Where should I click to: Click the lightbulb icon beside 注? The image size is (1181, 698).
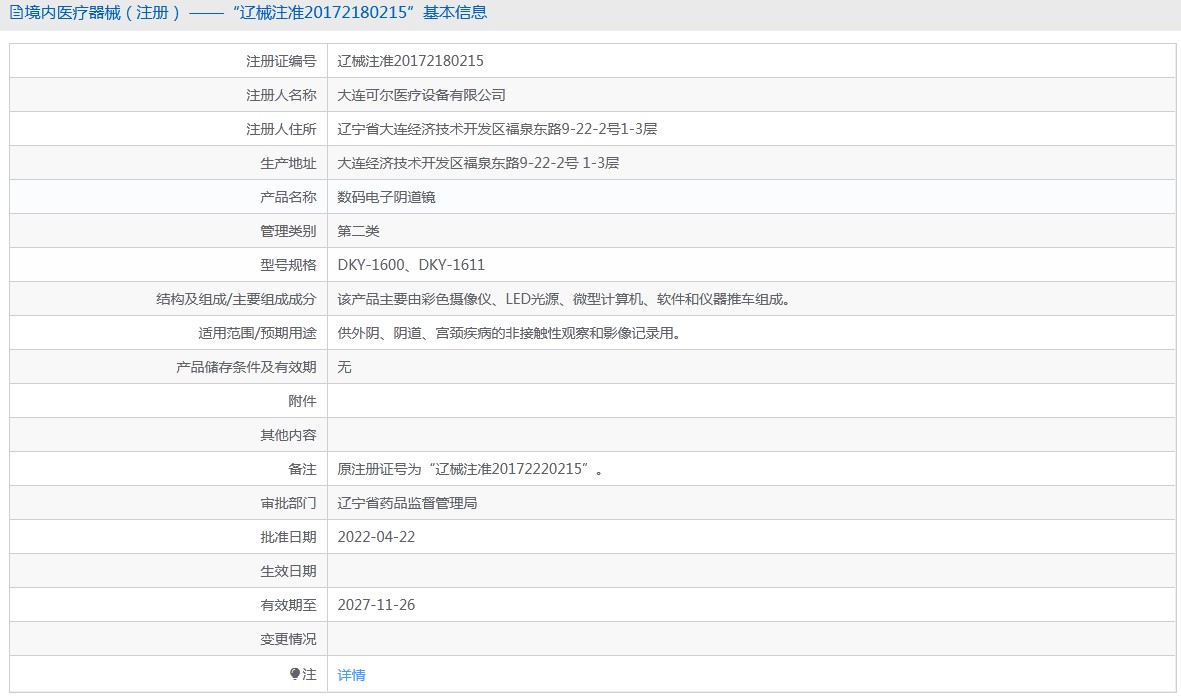coord(294,674)
